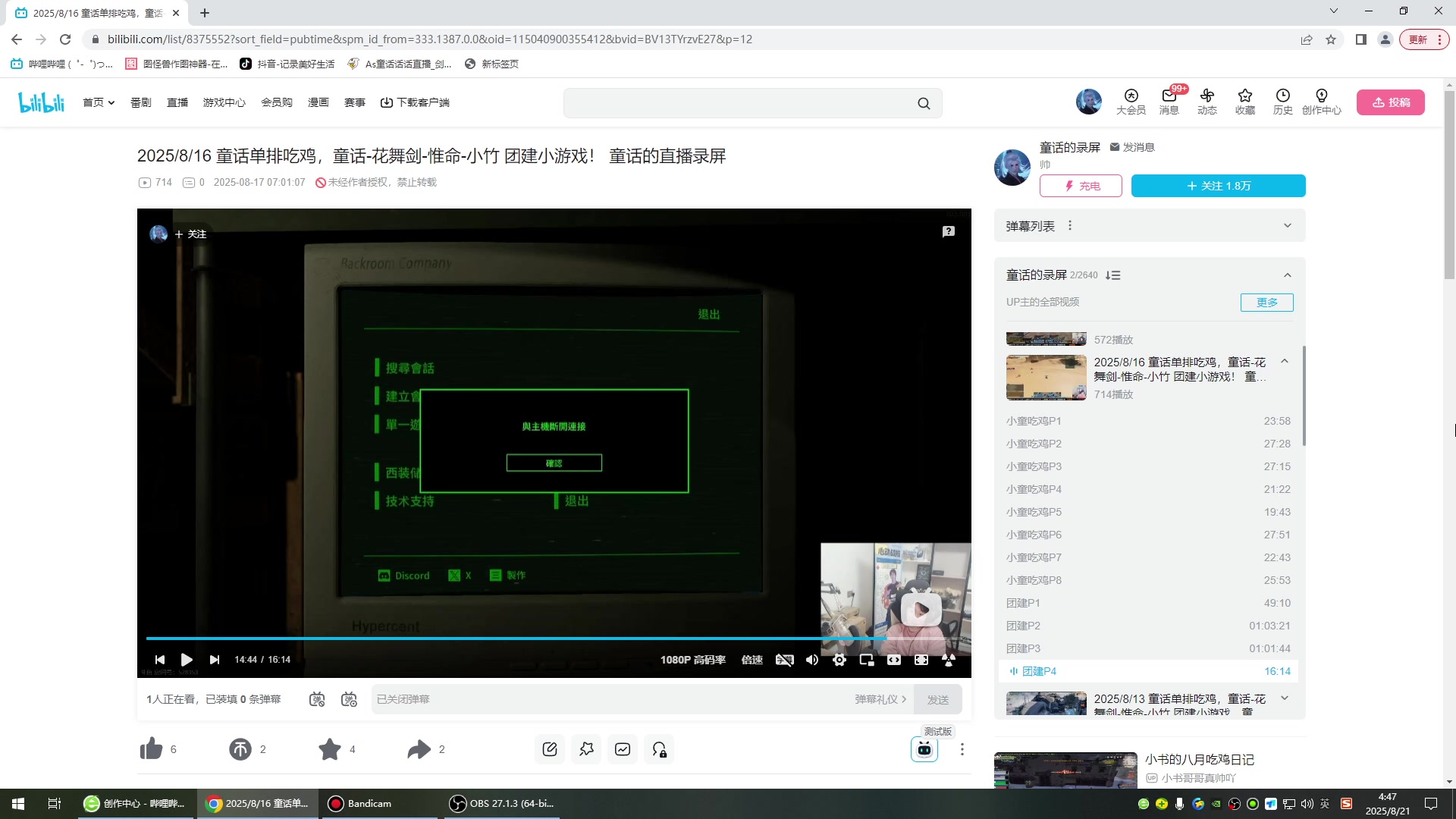
Task: Toggle the danmaku subtitle off icon
Action: click(x=785, y=660)
